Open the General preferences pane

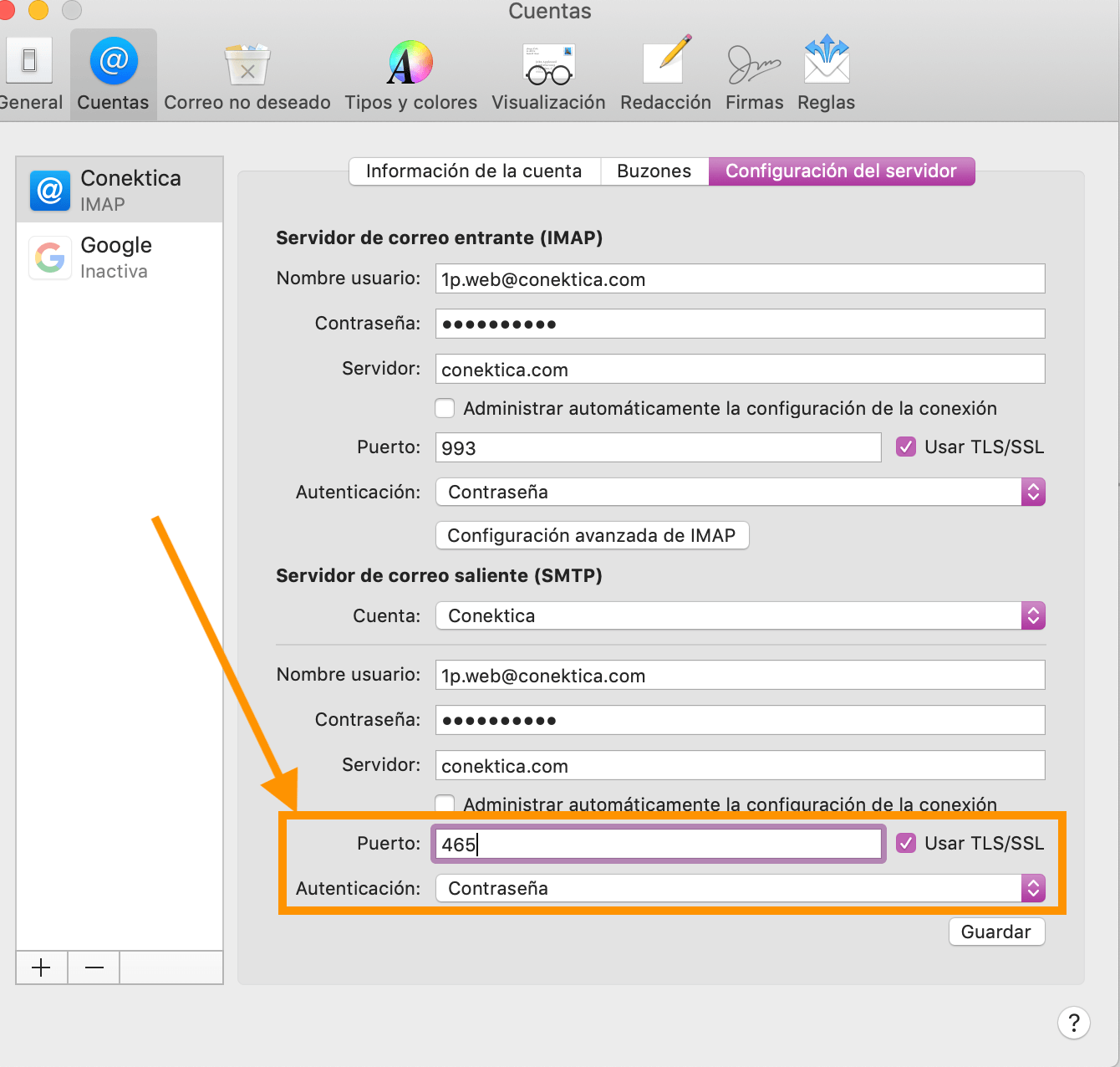click(30, 75)
